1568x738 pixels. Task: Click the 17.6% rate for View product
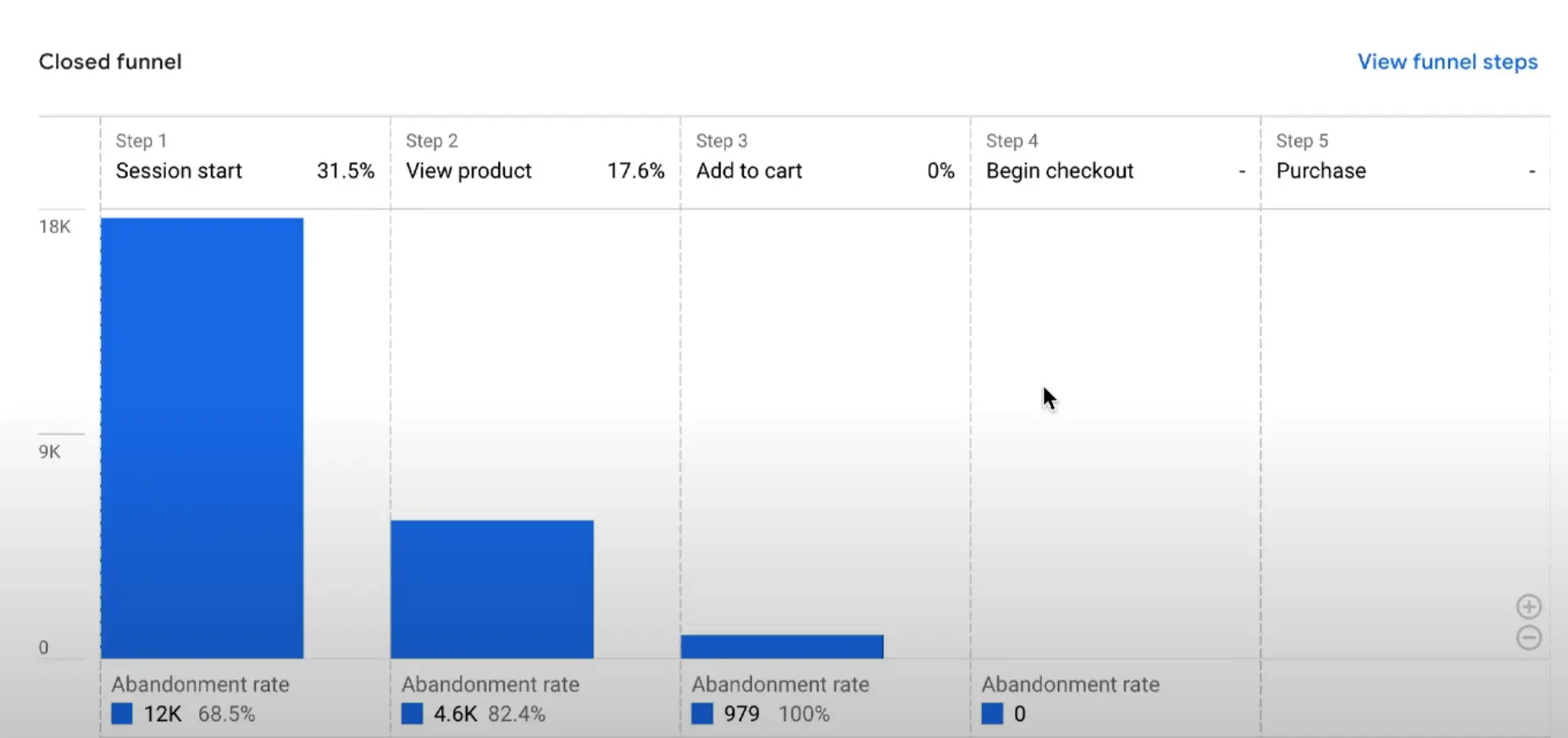point(636,170)
